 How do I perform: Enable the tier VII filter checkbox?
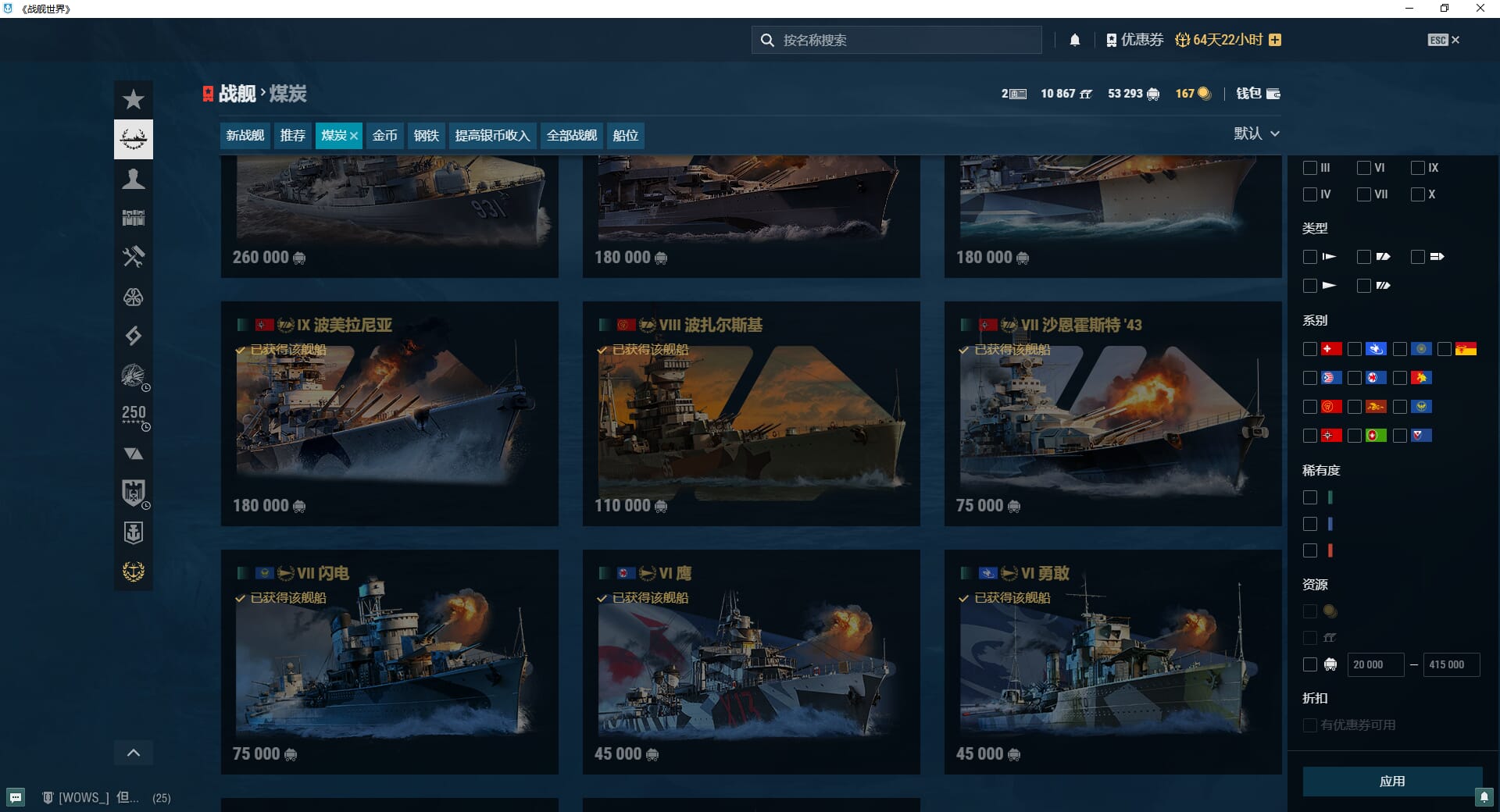click(x=1364, y=194)
